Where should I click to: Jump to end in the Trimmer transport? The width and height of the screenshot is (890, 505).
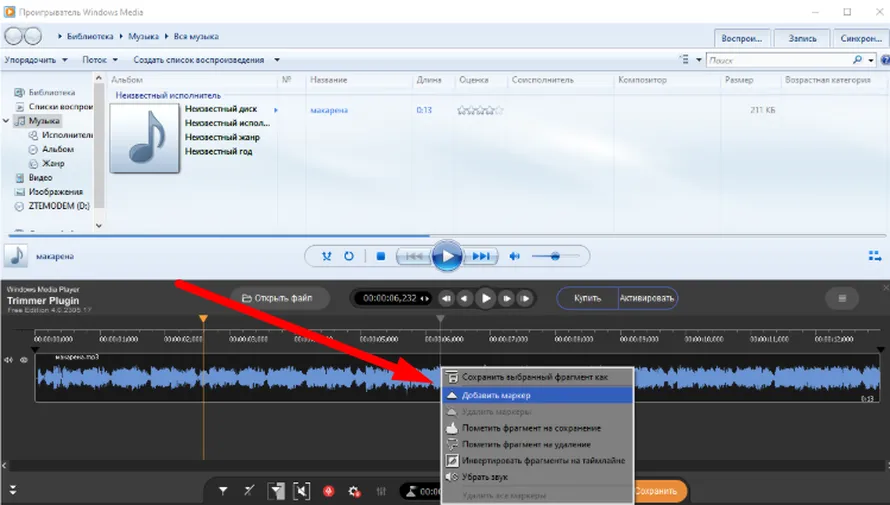tap(526, 298)
